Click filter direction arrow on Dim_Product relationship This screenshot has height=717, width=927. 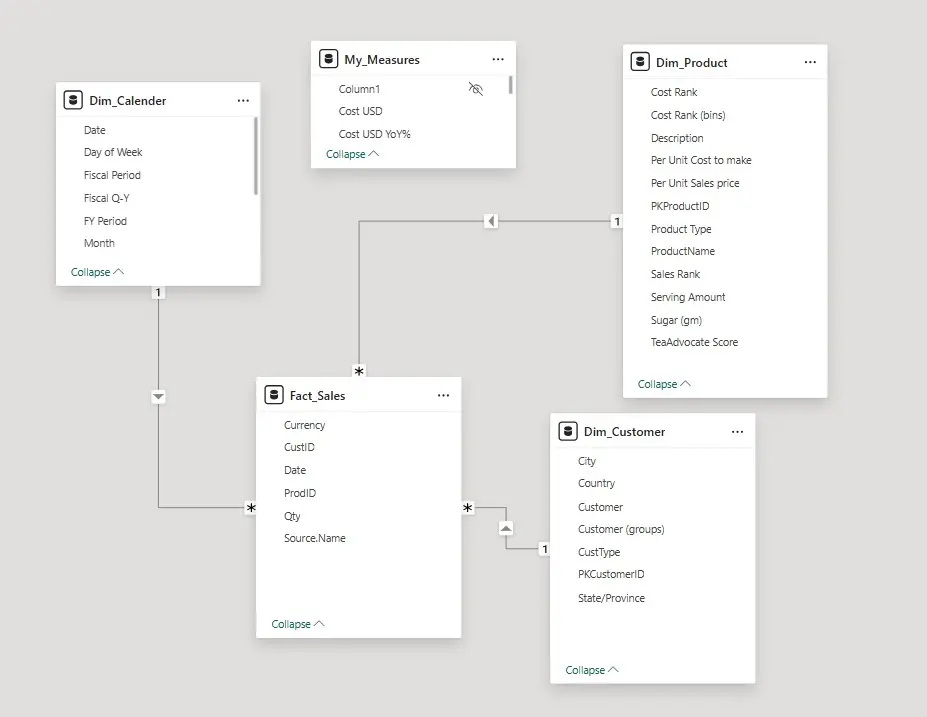pos(491,221)
